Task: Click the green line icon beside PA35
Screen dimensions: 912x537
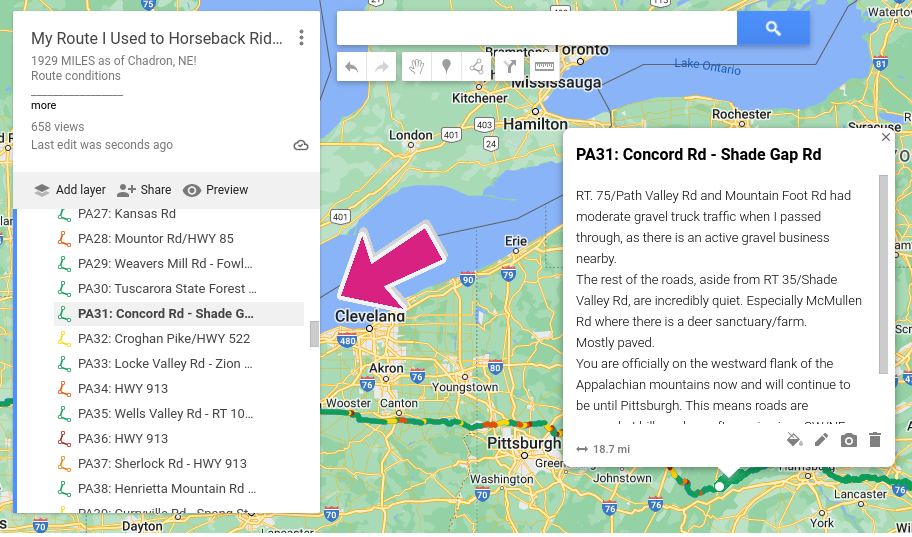Action: pyautogui.click(x=64, y=414)
